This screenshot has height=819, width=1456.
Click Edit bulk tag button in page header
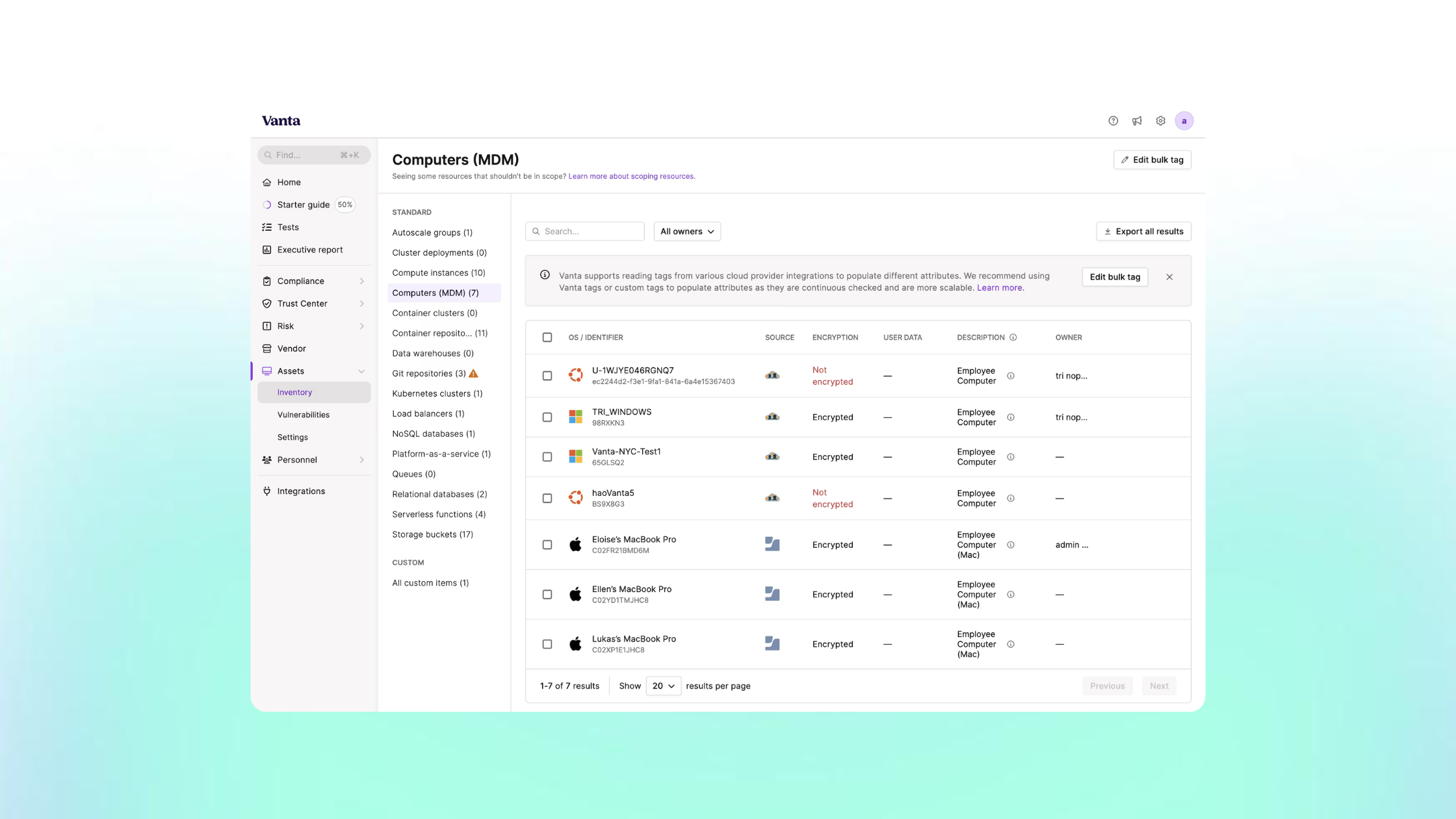point(1152,160)
